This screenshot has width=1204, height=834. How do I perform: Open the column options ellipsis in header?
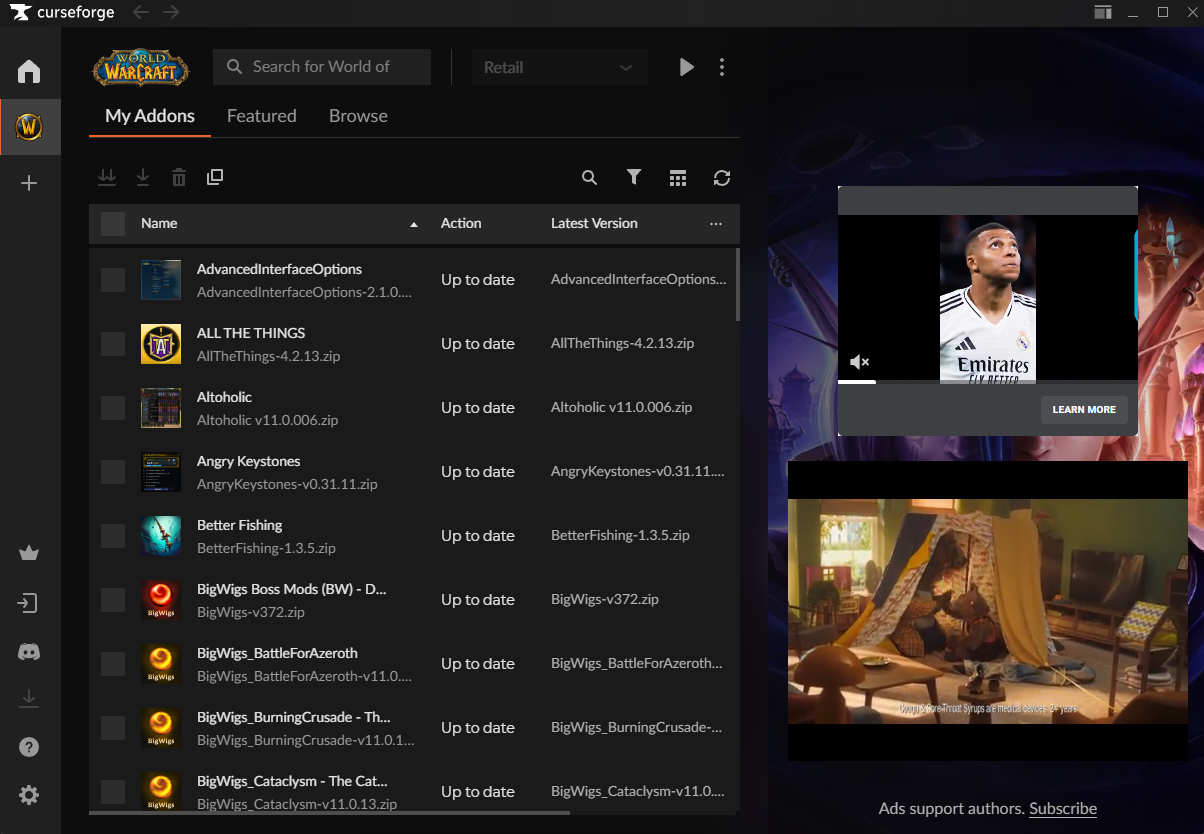716,224
